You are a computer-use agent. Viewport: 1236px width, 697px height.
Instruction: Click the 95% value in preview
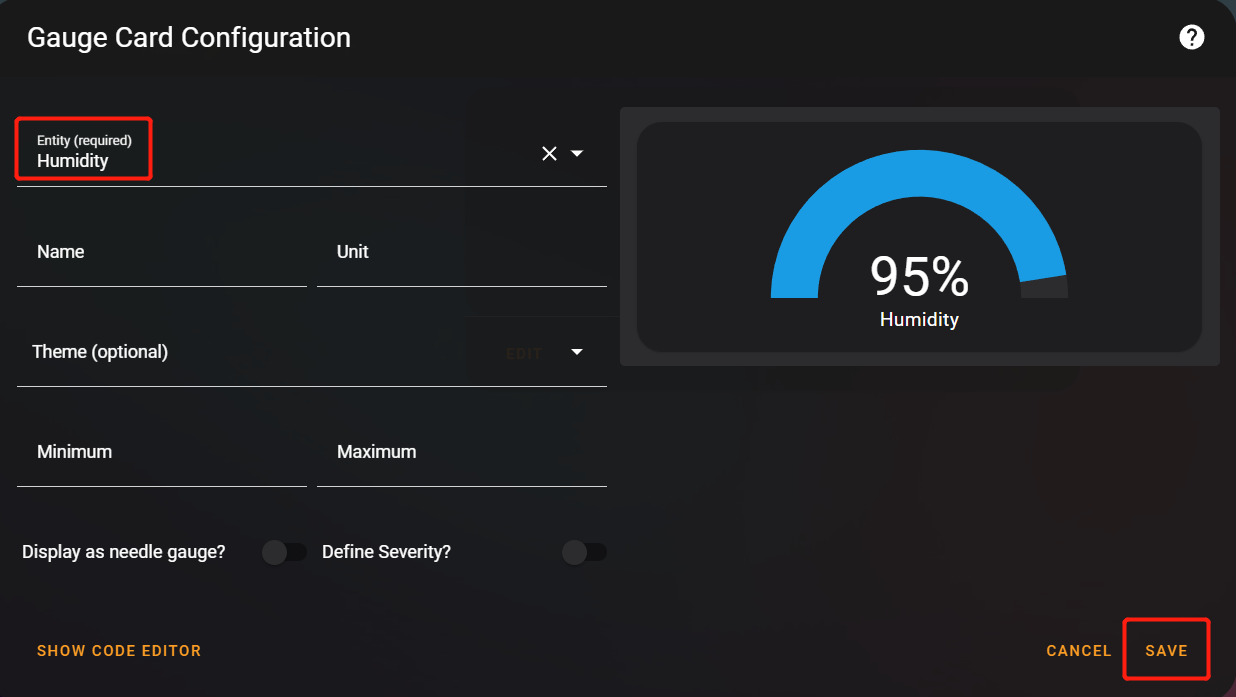[x=919, y=277]
